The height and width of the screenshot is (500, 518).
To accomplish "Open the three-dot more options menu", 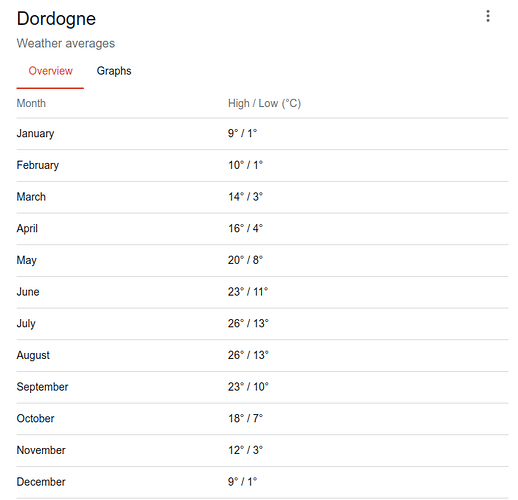I will 488,16.
